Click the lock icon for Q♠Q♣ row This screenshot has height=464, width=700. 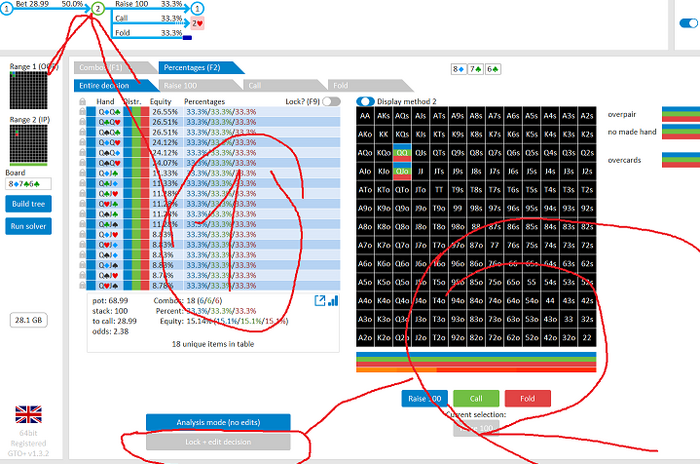click(x=82, y=132)
